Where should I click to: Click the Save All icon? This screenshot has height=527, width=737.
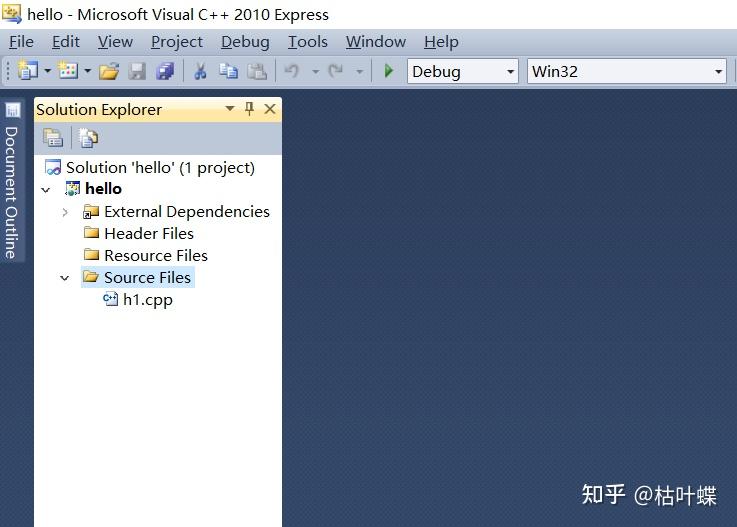(x=165, y=71)
